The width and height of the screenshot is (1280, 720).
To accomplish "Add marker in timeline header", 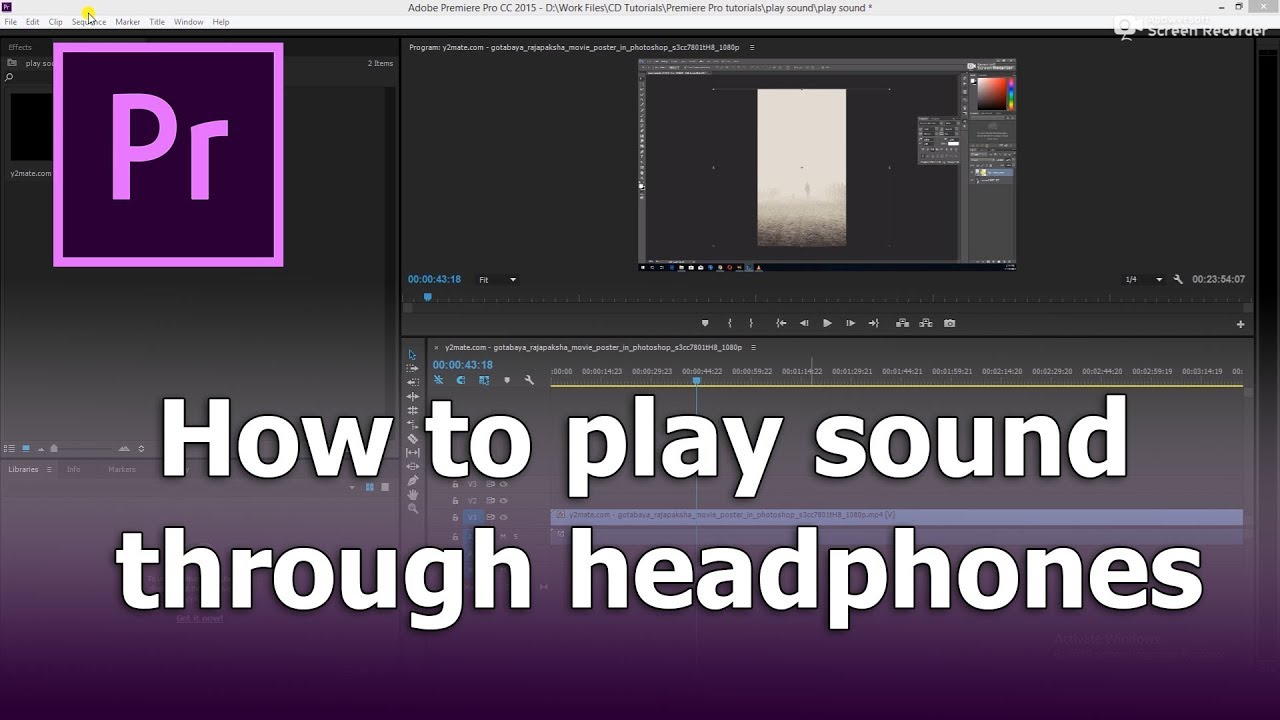I will click(507, 380).
